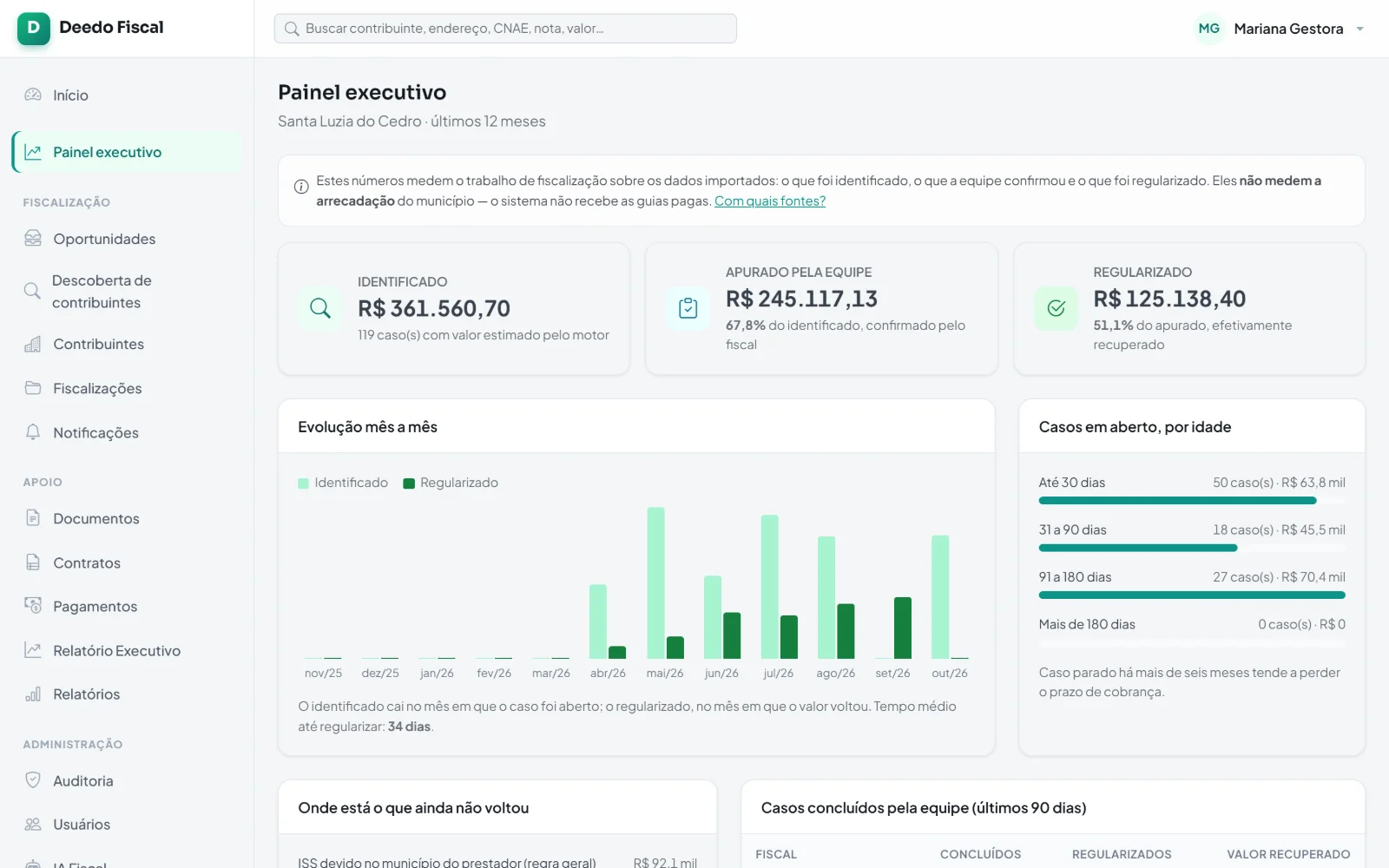Click the set/26 Regularizado bar
The image size is (1389, 868).
point(903,628)
